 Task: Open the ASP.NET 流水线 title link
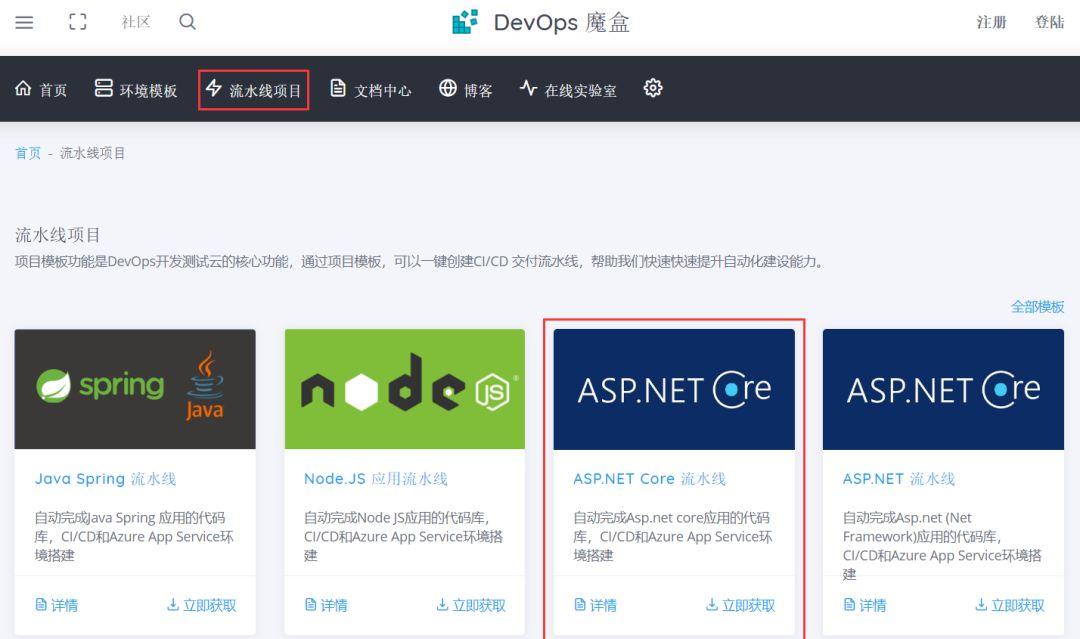click(x=899, y=479)
